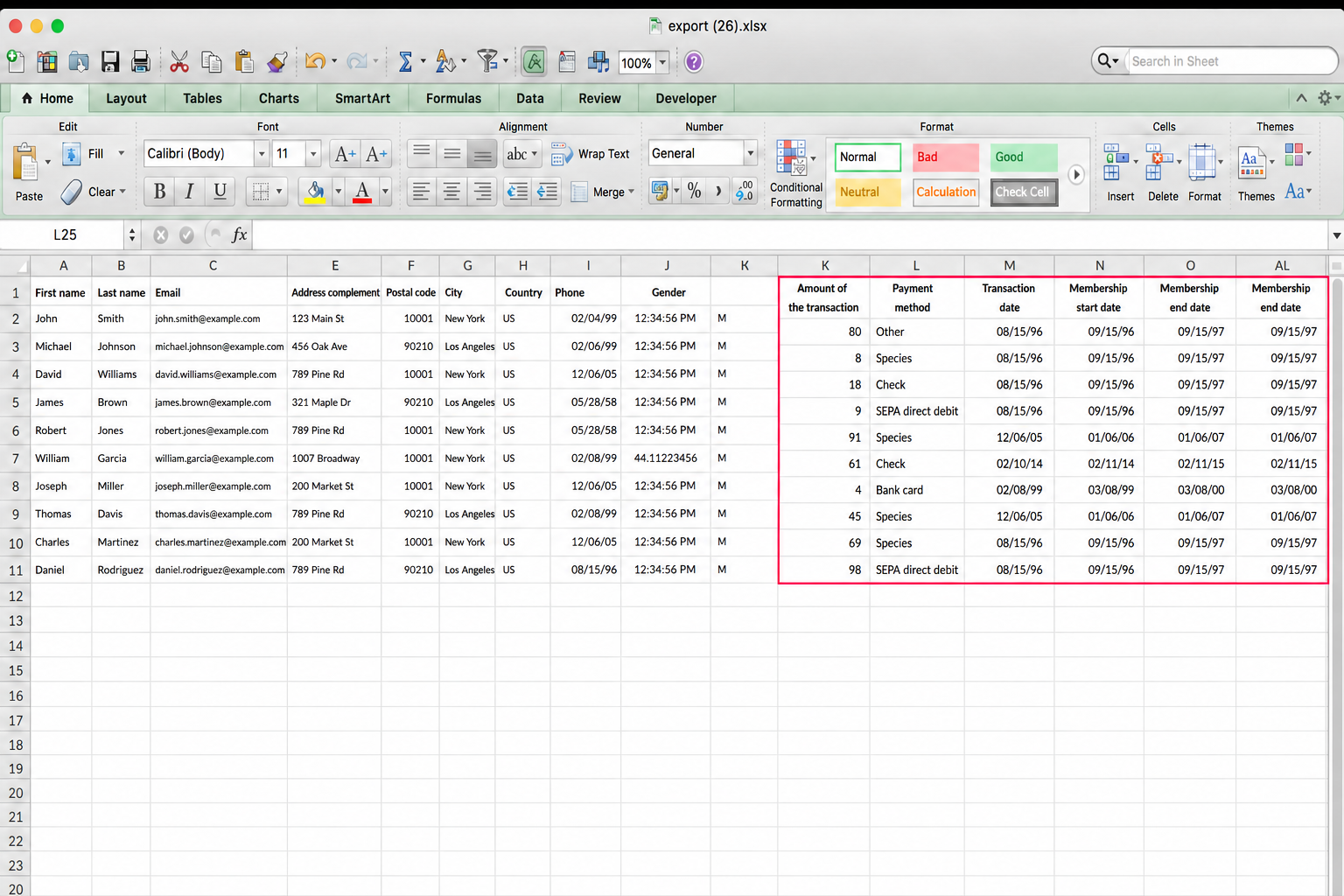Open the Filter funnel icon
Screen dimensions: 1344x896
(487, 61)
